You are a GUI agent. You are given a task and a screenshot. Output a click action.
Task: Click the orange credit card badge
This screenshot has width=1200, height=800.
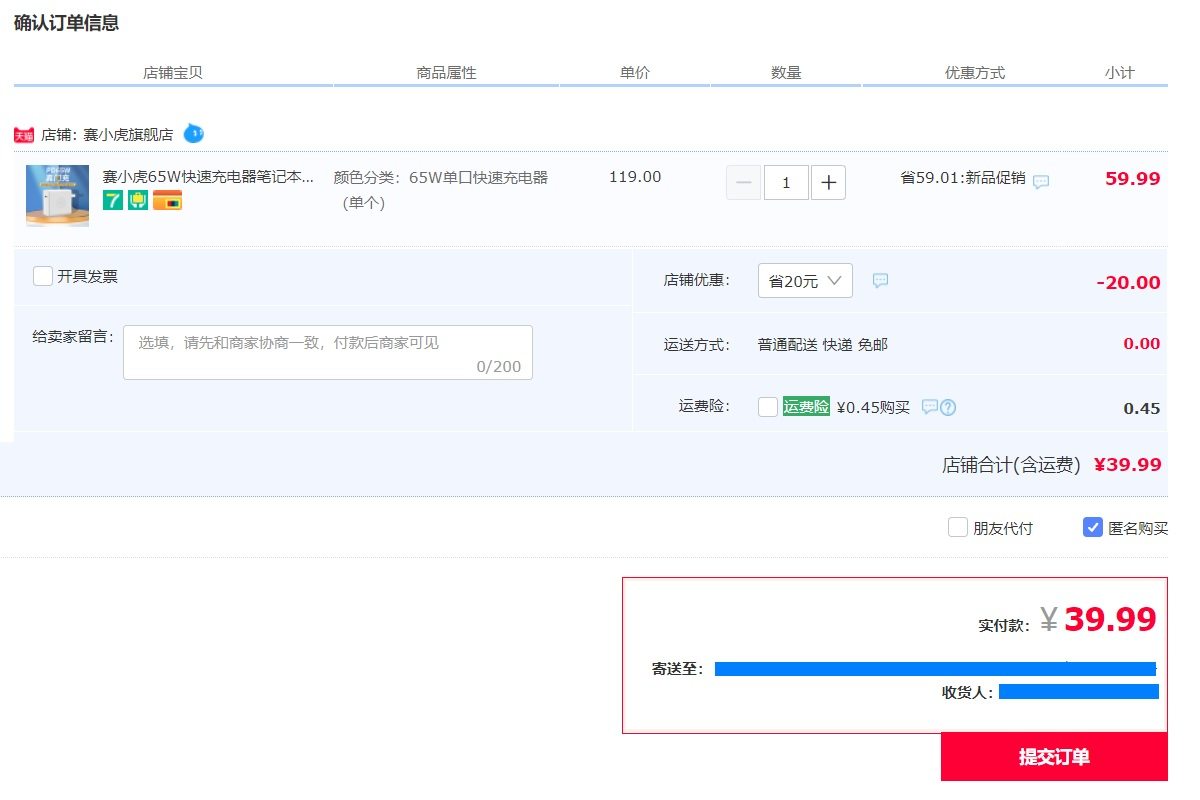tap(167, 200)
